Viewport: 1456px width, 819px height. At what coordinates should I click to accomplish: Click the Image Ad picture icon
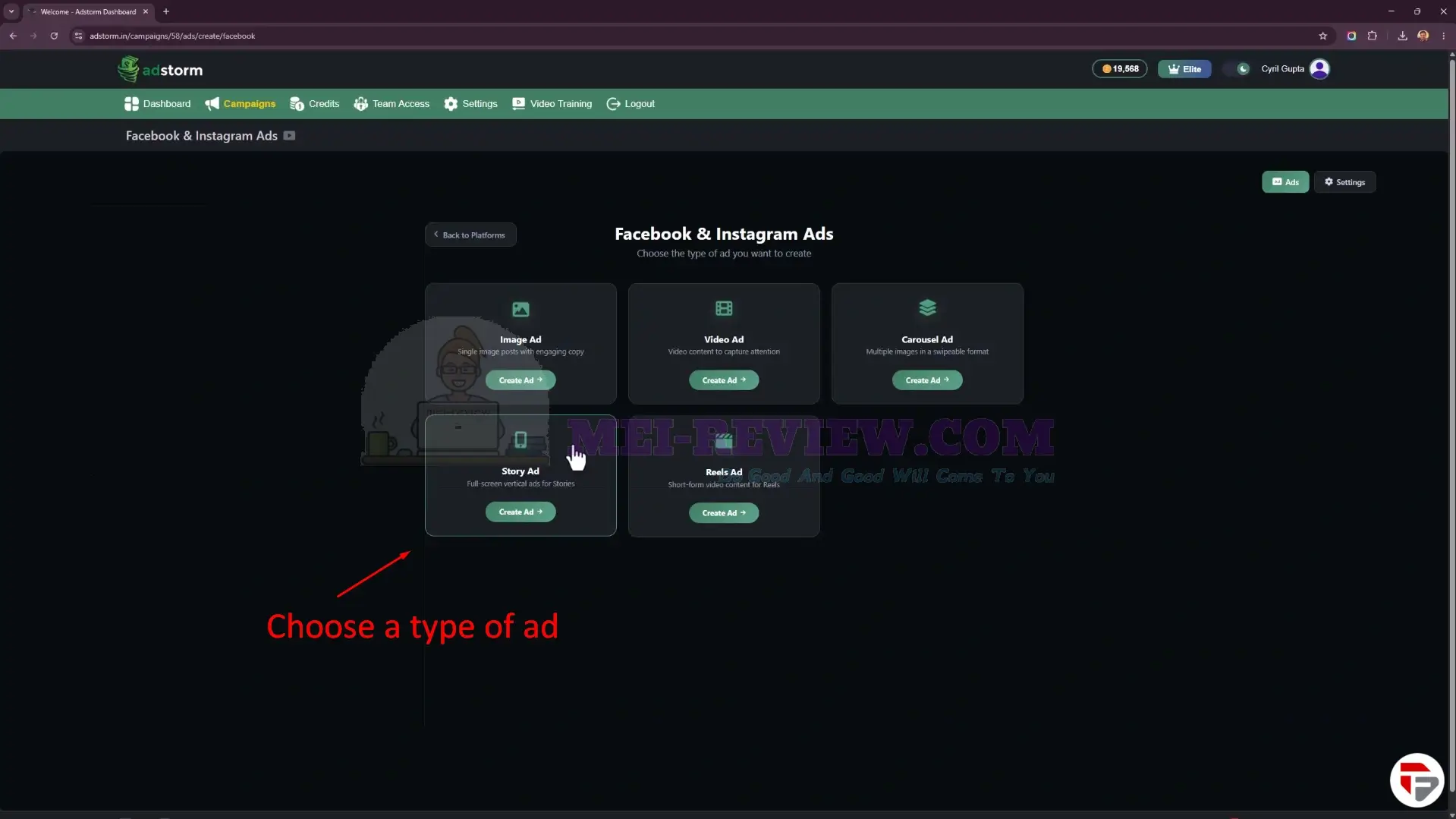click(520, 309)
